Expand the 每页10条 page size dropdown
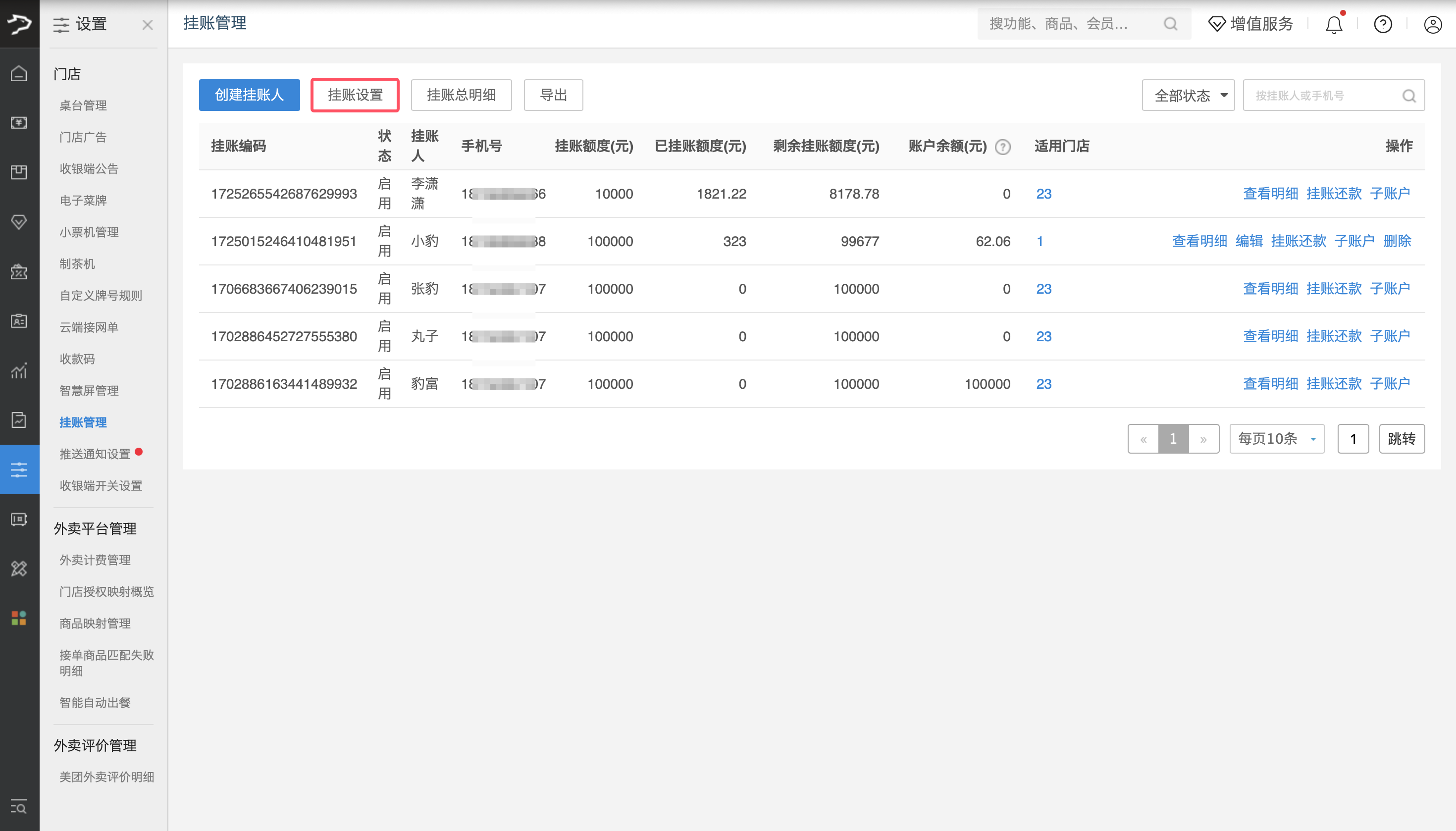The image size is (1456, 831). 1276,438
